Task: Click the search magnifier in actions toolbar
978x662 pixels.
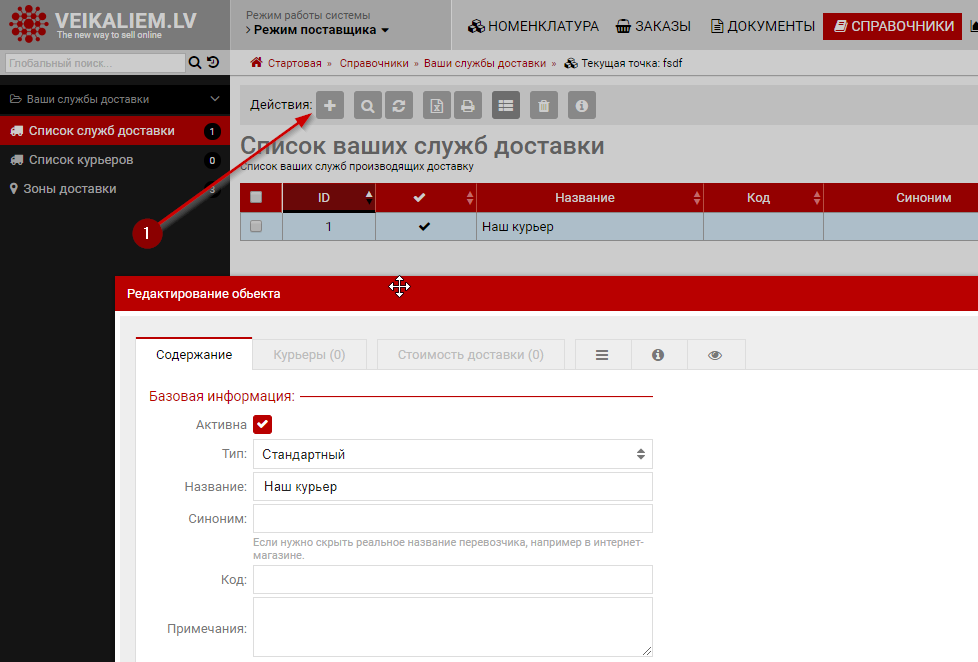Action: tap(368, 105)
